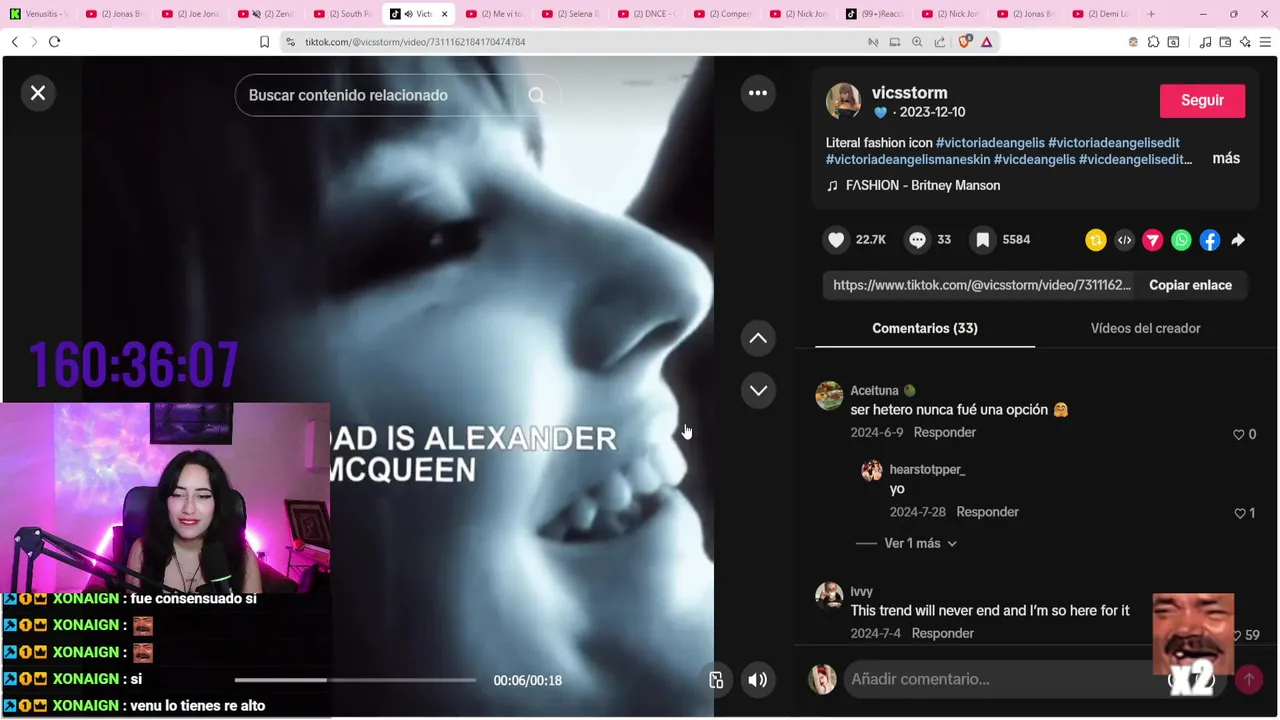Viewport: 1280px width, 720px height.
Task: Reload the page
Action: click(x=54, y=42)
